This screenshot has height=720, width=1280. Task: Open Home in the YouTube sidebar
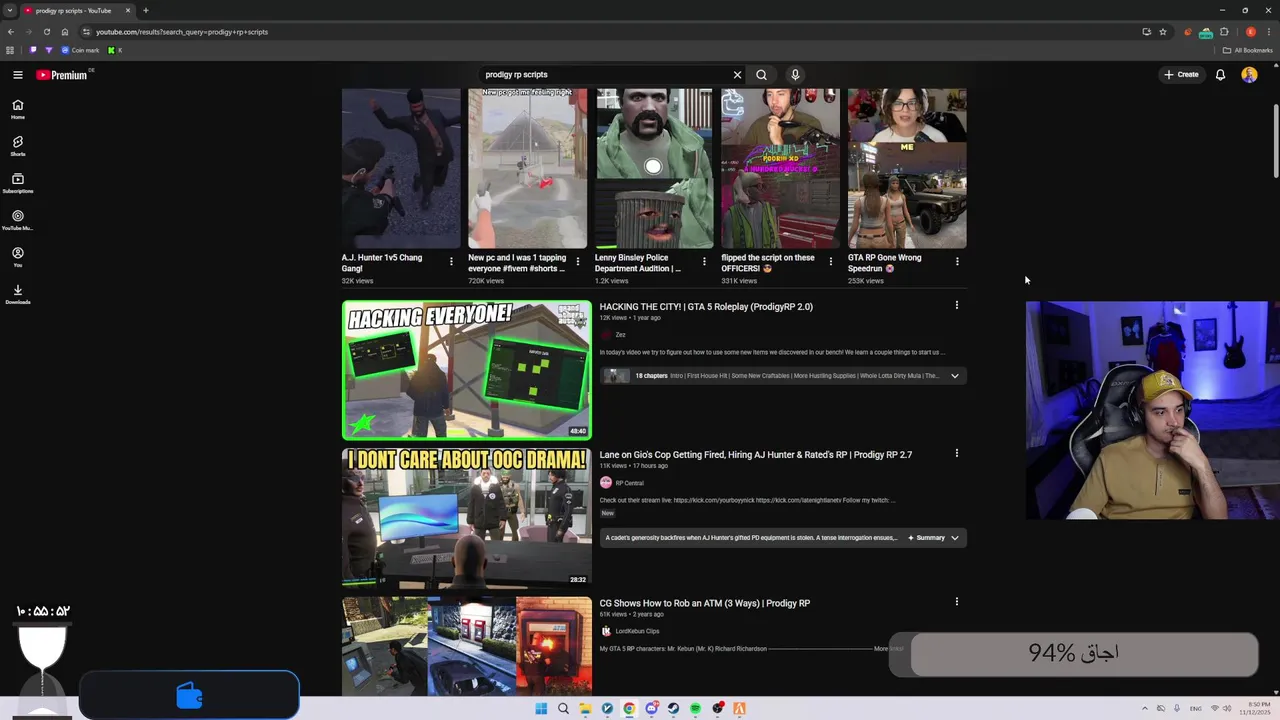coord(18,109)
